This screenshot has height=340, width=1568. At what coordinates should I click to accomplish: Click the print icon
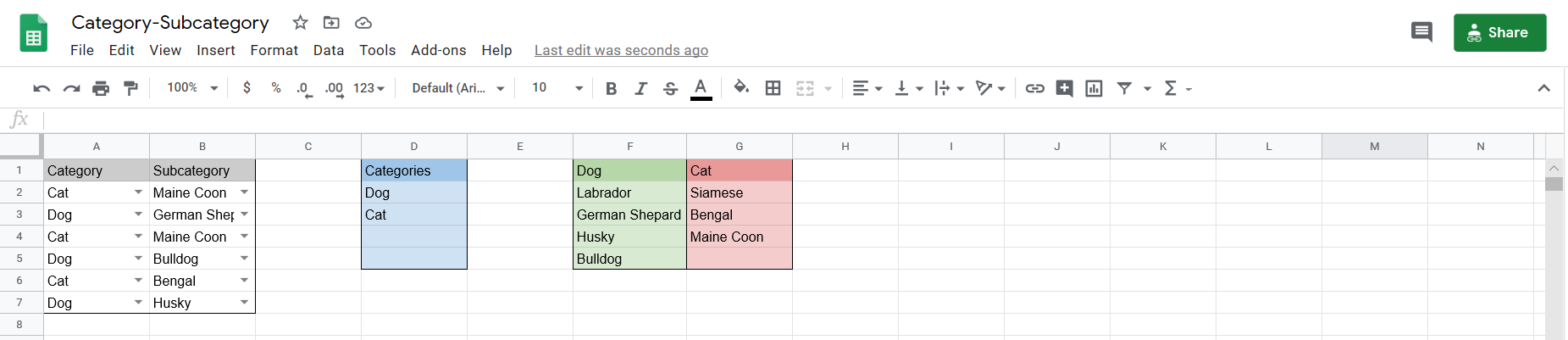point(101,88)
